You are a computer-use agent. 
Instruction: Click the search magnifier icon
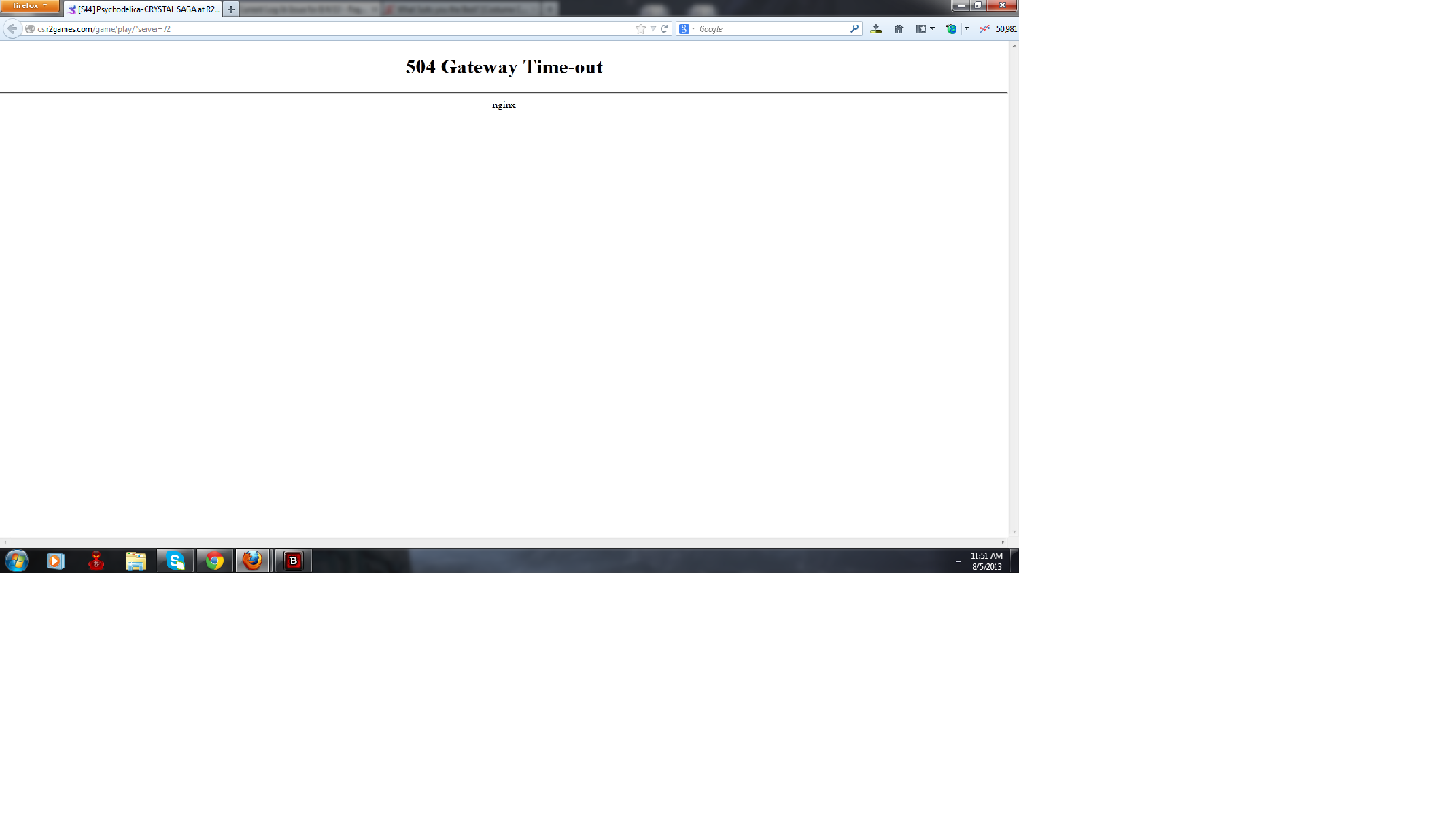854,29
